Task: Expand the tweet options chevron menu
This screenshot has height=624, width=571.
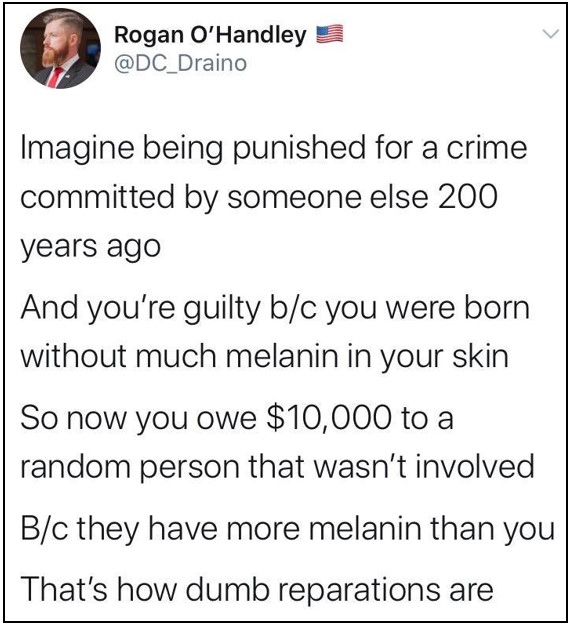Action: click(551, 34)
